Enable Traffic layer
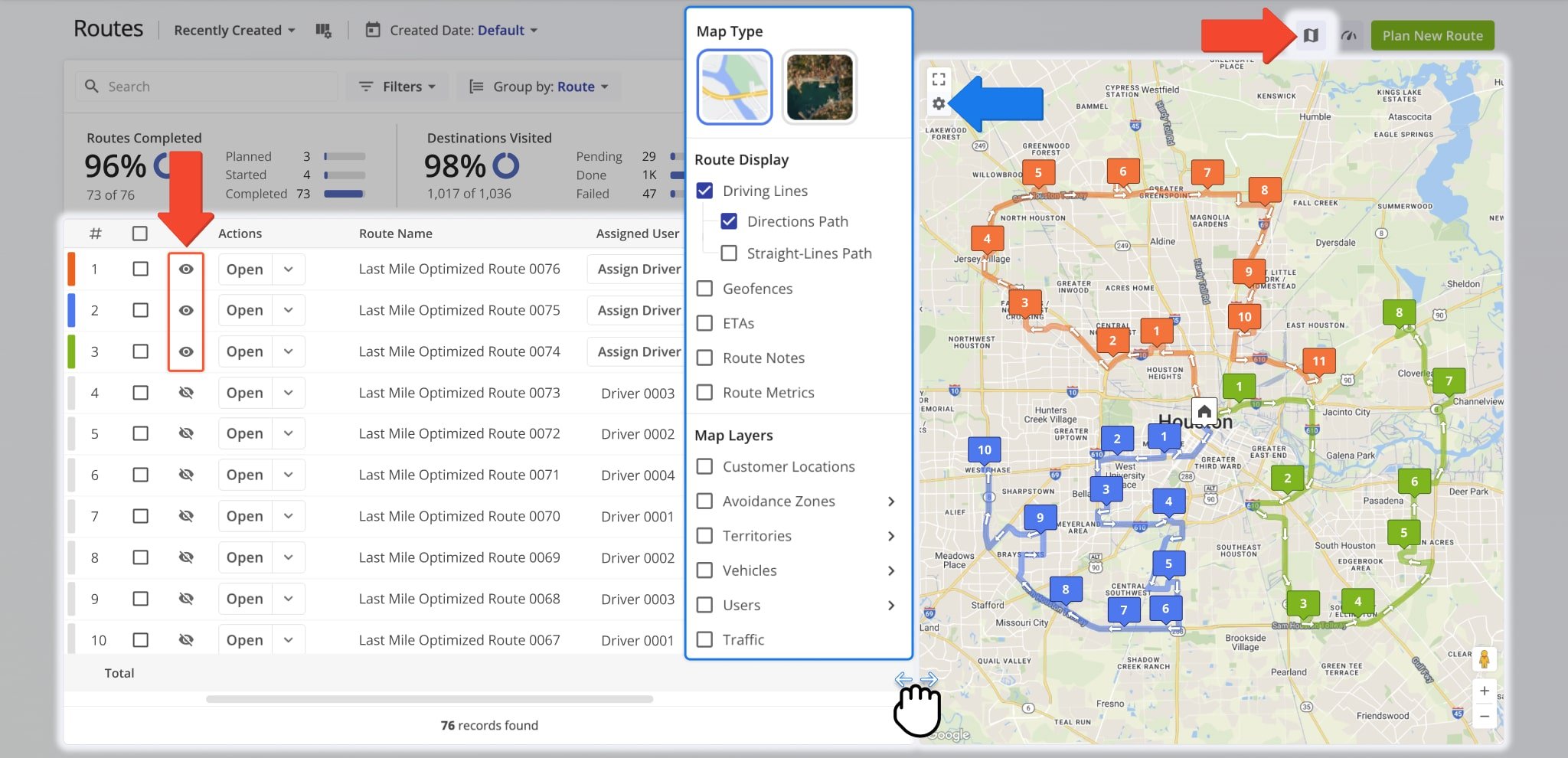The image size is (1568, 758). (704, 639)
